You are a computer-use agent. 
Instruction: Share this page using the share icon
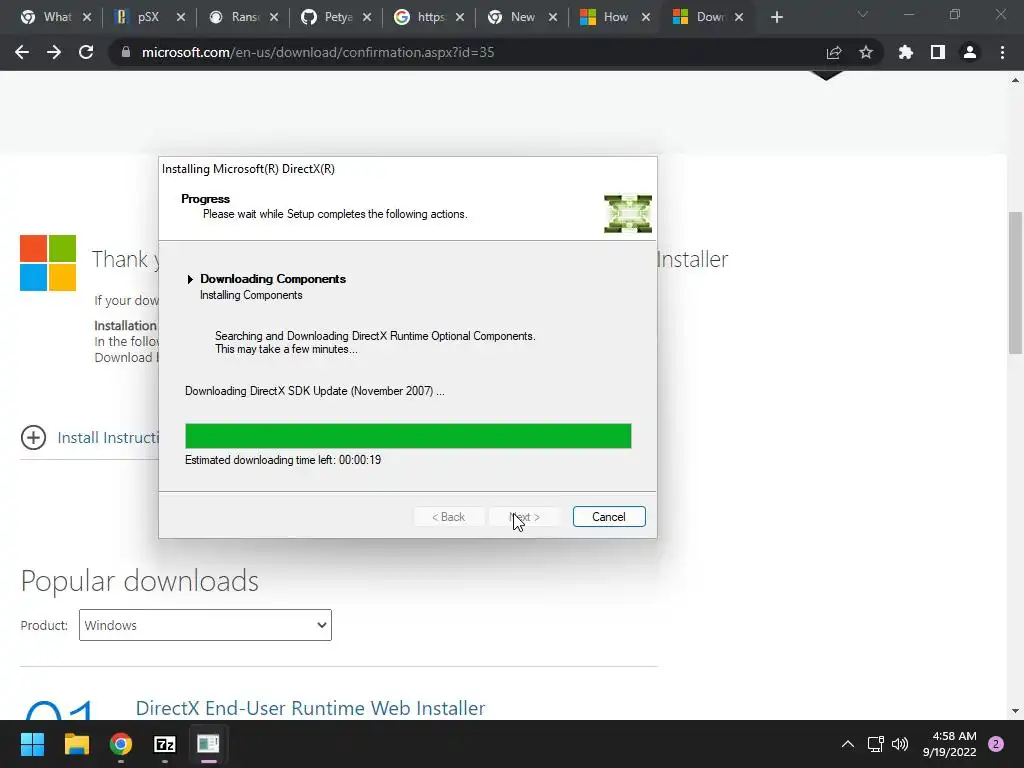834,52
